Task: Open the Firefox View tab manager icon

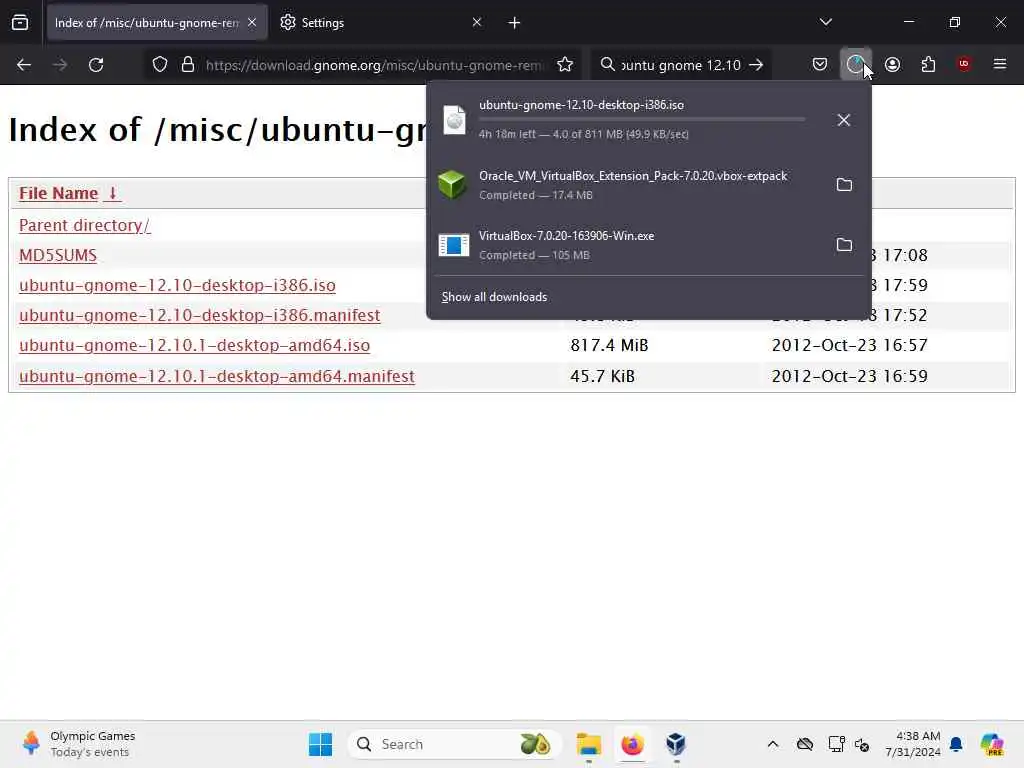Action: coord(20,23)
